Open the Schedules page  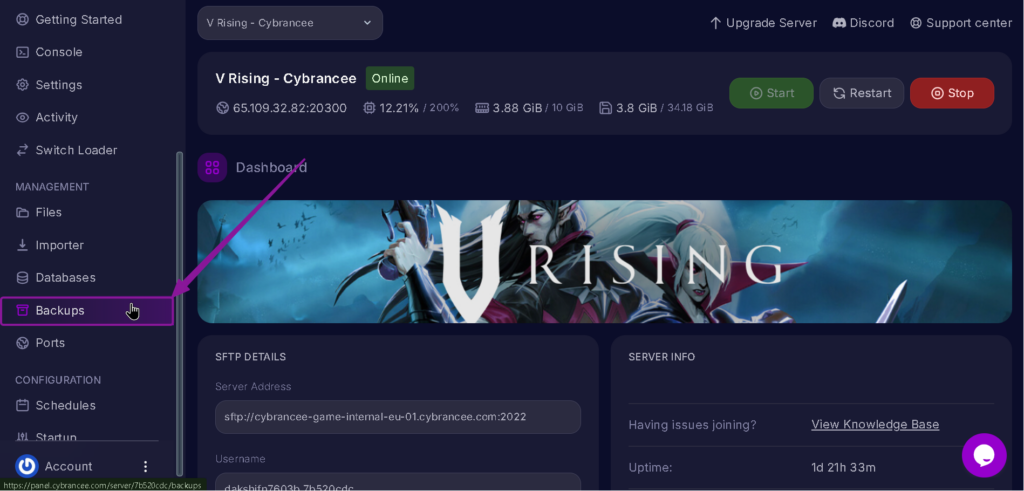pyautogui.click(x=65, y=405)
